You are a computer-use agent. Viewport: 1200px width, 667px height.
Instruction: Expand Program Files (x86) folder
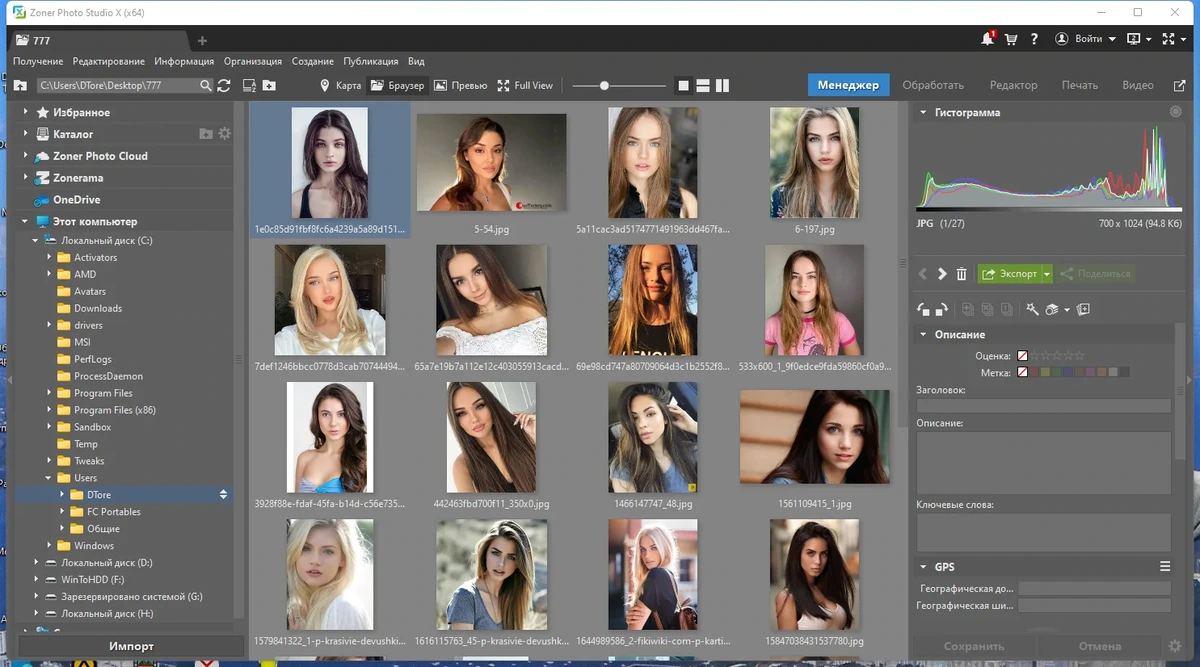pyautogui.click(x=49, y=410)
